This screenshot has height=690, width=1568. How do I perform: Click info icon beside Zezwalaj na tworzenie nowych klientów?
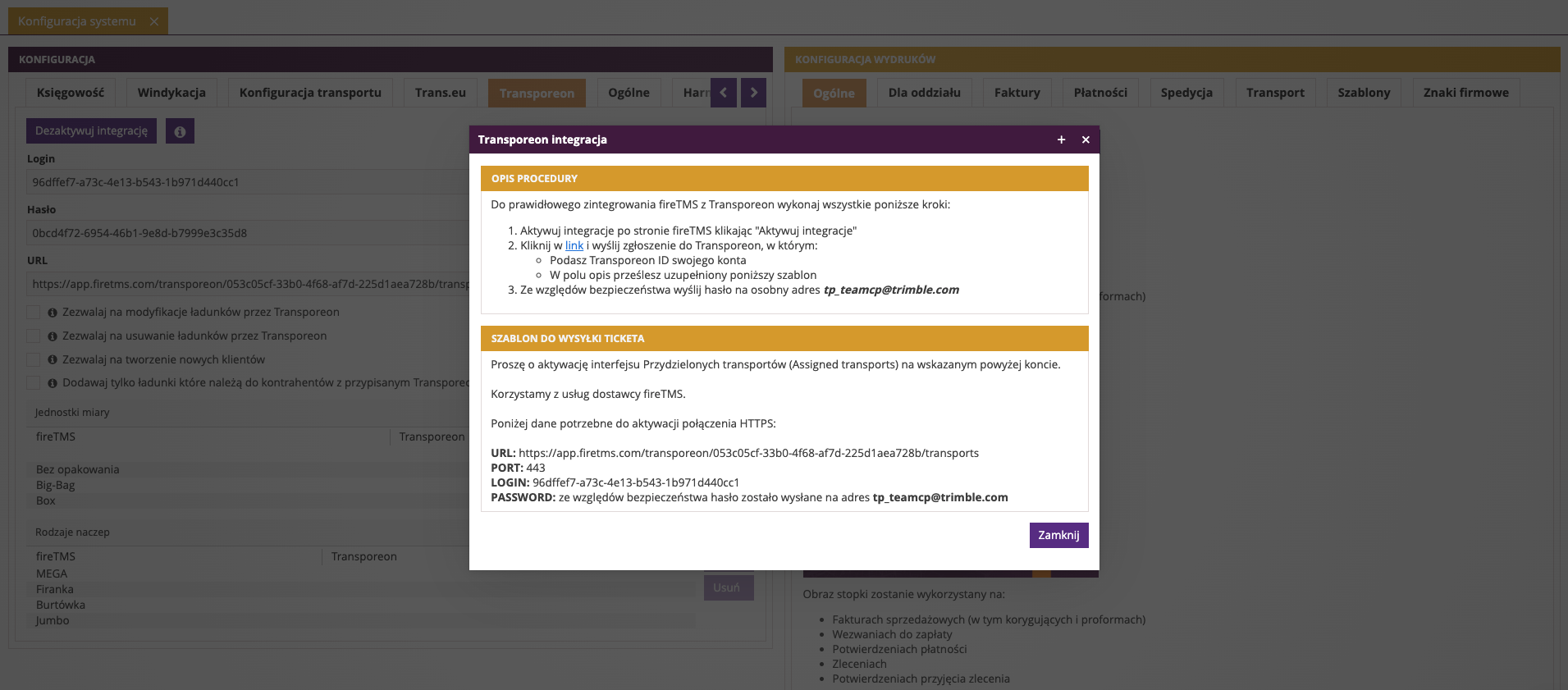tap(53, 360)
